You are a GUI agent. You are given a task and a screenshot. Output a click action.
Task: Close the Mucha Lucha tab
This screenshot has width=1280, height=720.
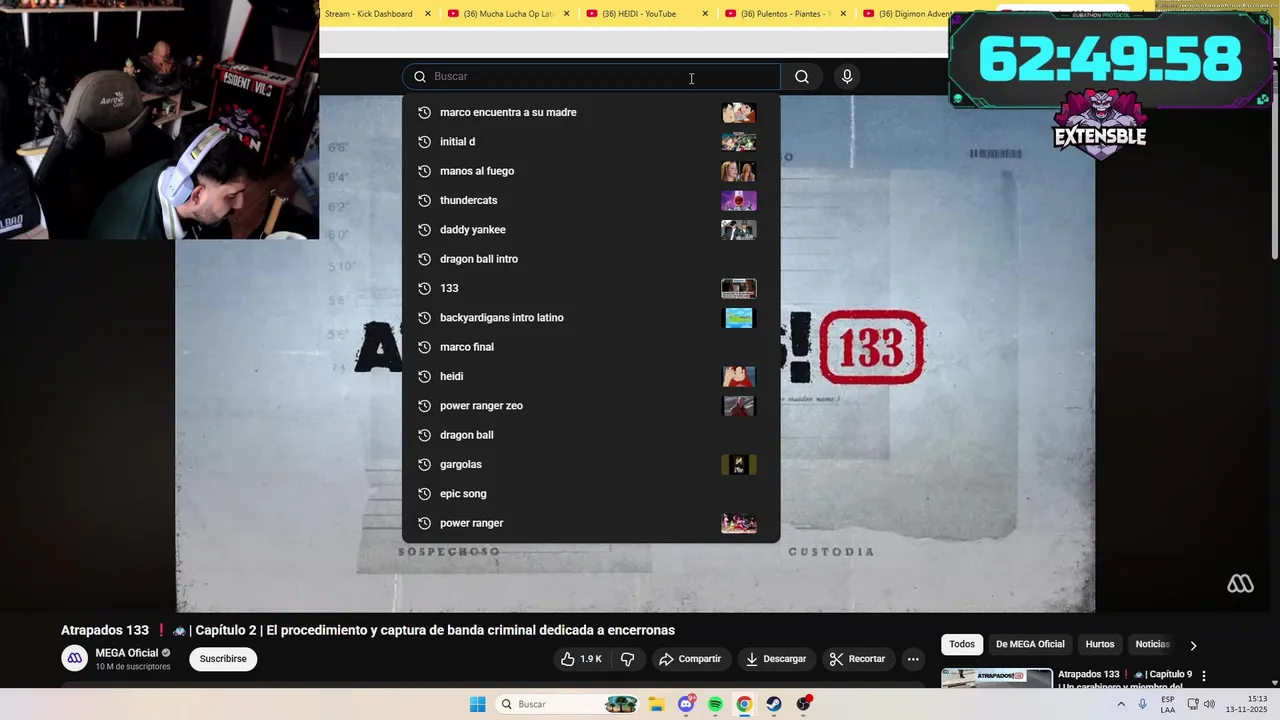pos(567,14)
